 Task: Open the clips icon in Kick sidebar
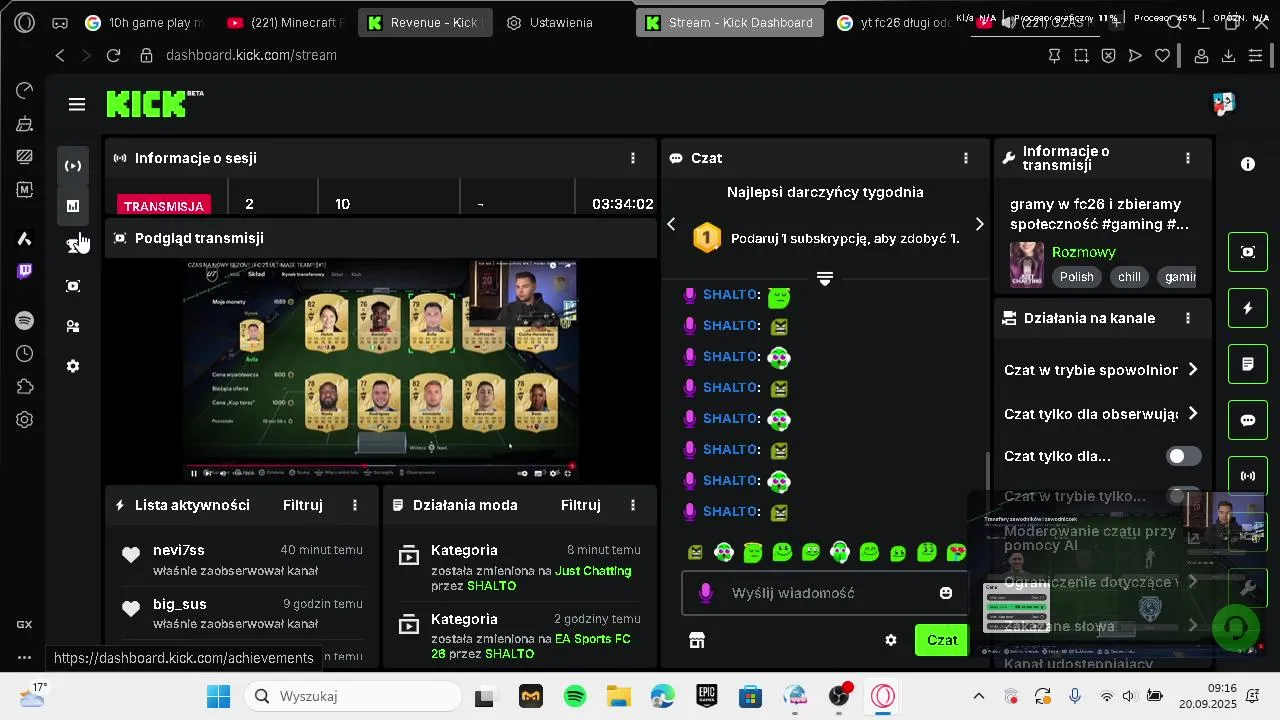pyautogui.click(x=73, y=286)
